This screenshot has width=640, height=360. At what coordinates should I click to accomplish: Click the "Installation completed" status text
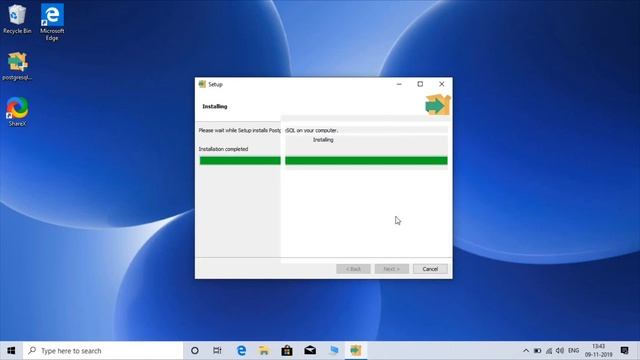click(x=223, y=149)
